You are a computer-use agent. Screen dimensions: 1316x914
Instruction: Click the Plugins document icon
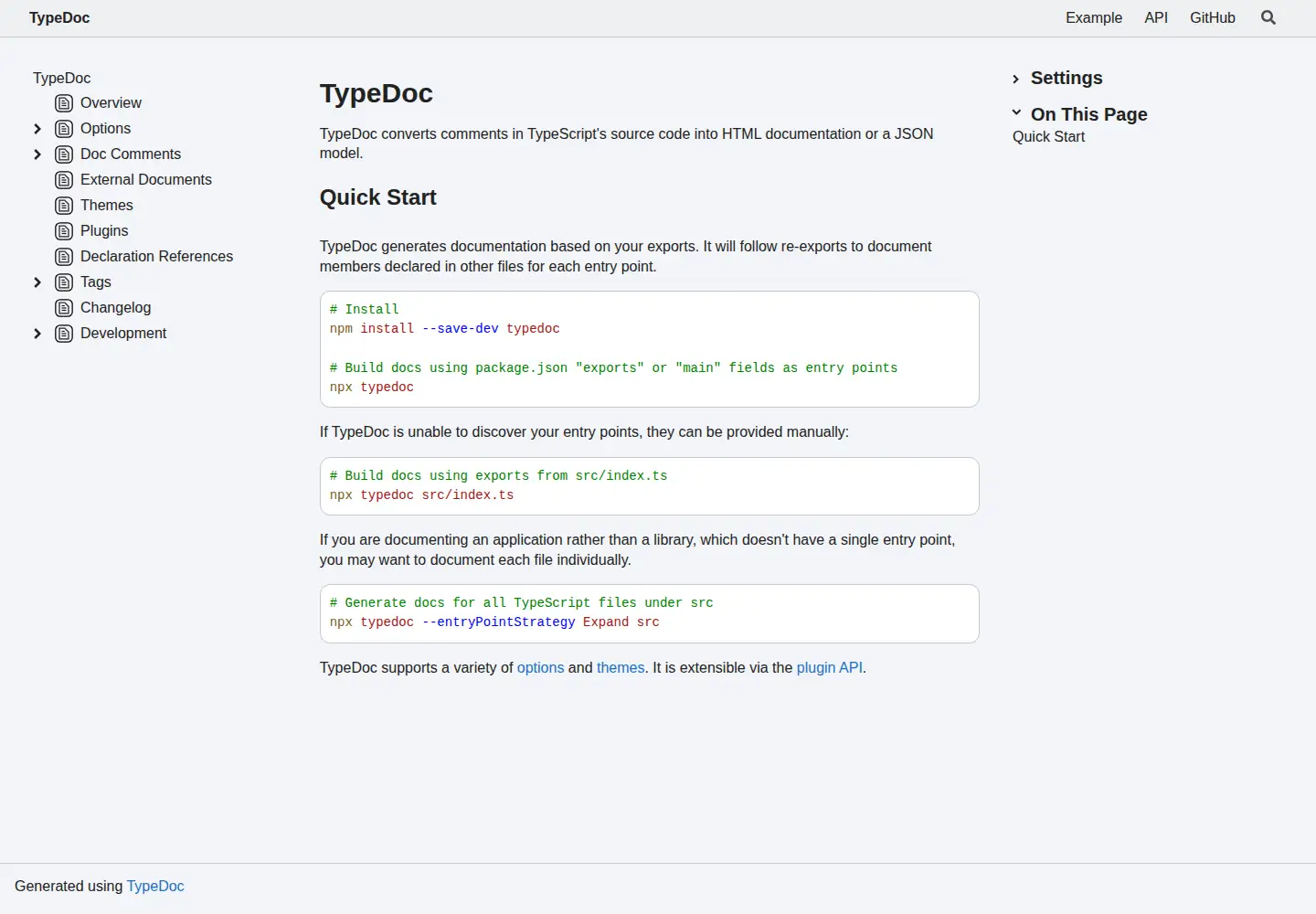pyautogui.click(x=64, y=231)
